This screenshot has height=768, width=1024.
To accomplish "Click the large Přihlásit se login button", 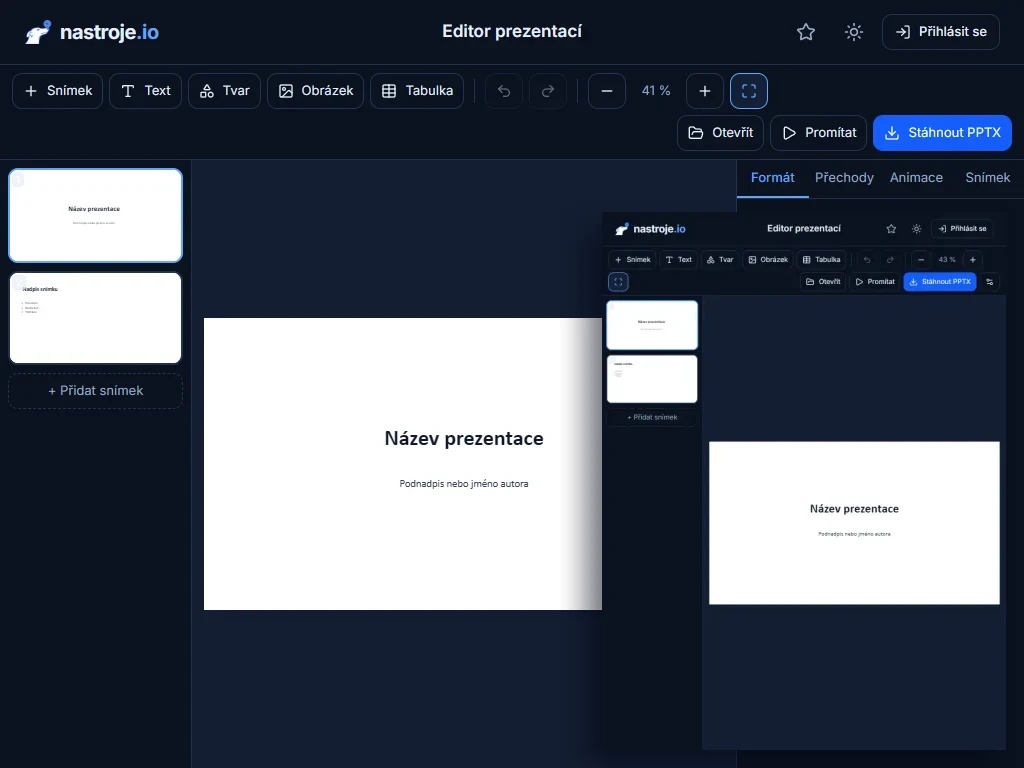I will pos(940,32).
